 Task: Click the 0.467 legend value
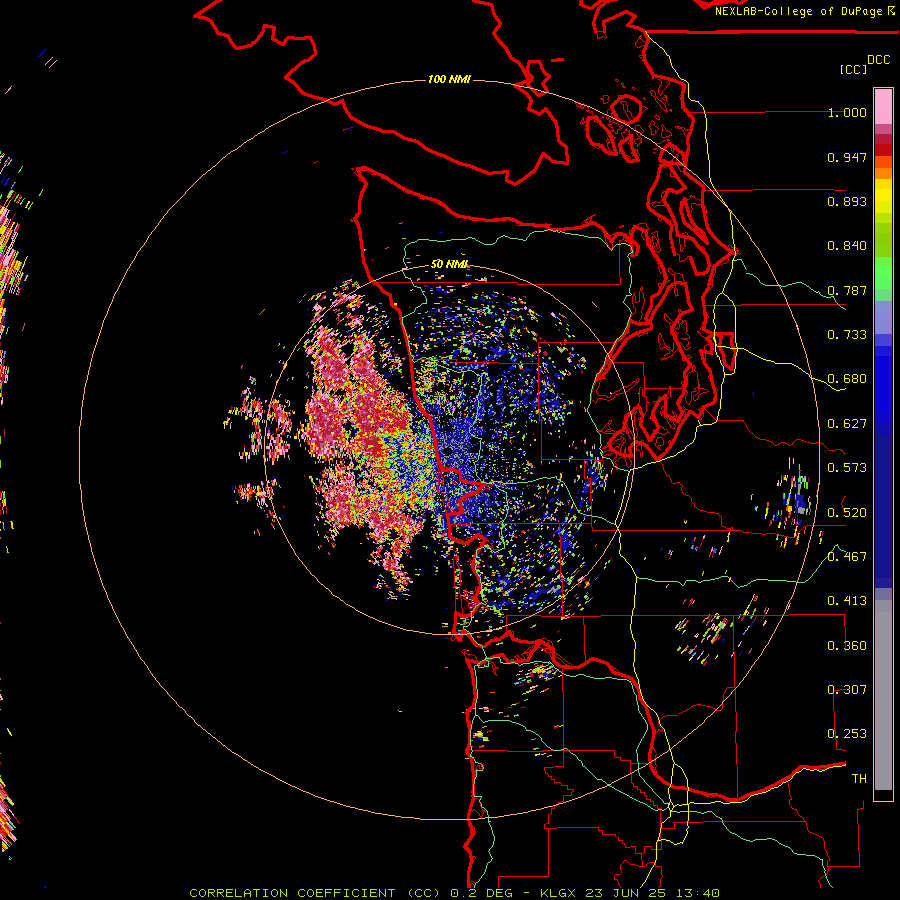click(x=847, y=557)
